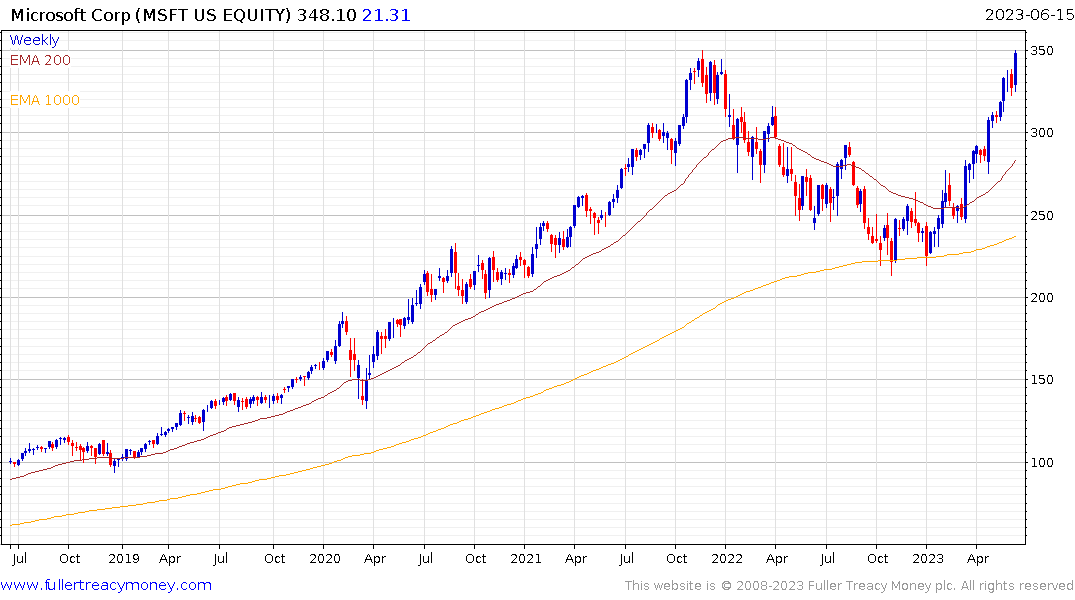Click the 2023 year axis label
This screenshot has width=1075, height=600.
point(928,558)
